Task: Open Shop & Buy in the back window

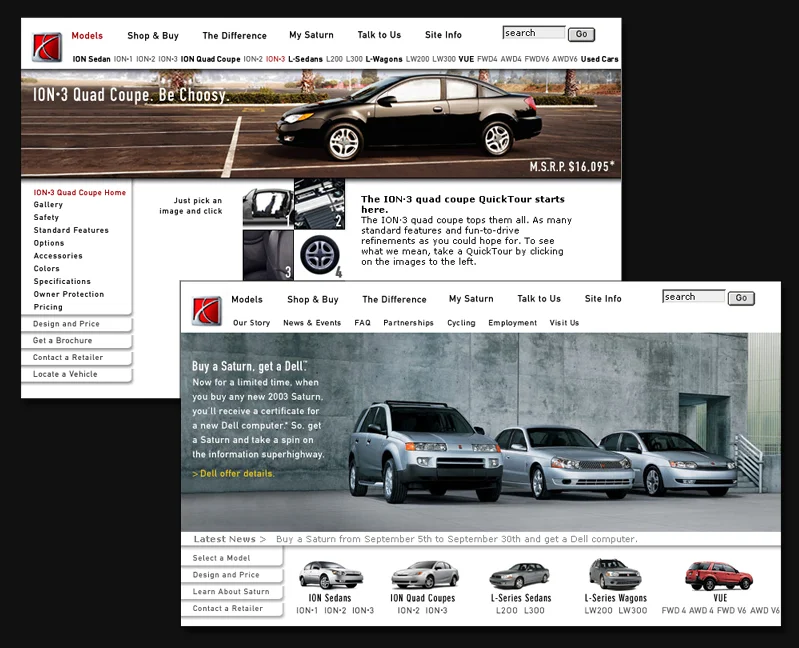Action: [153, 36]
